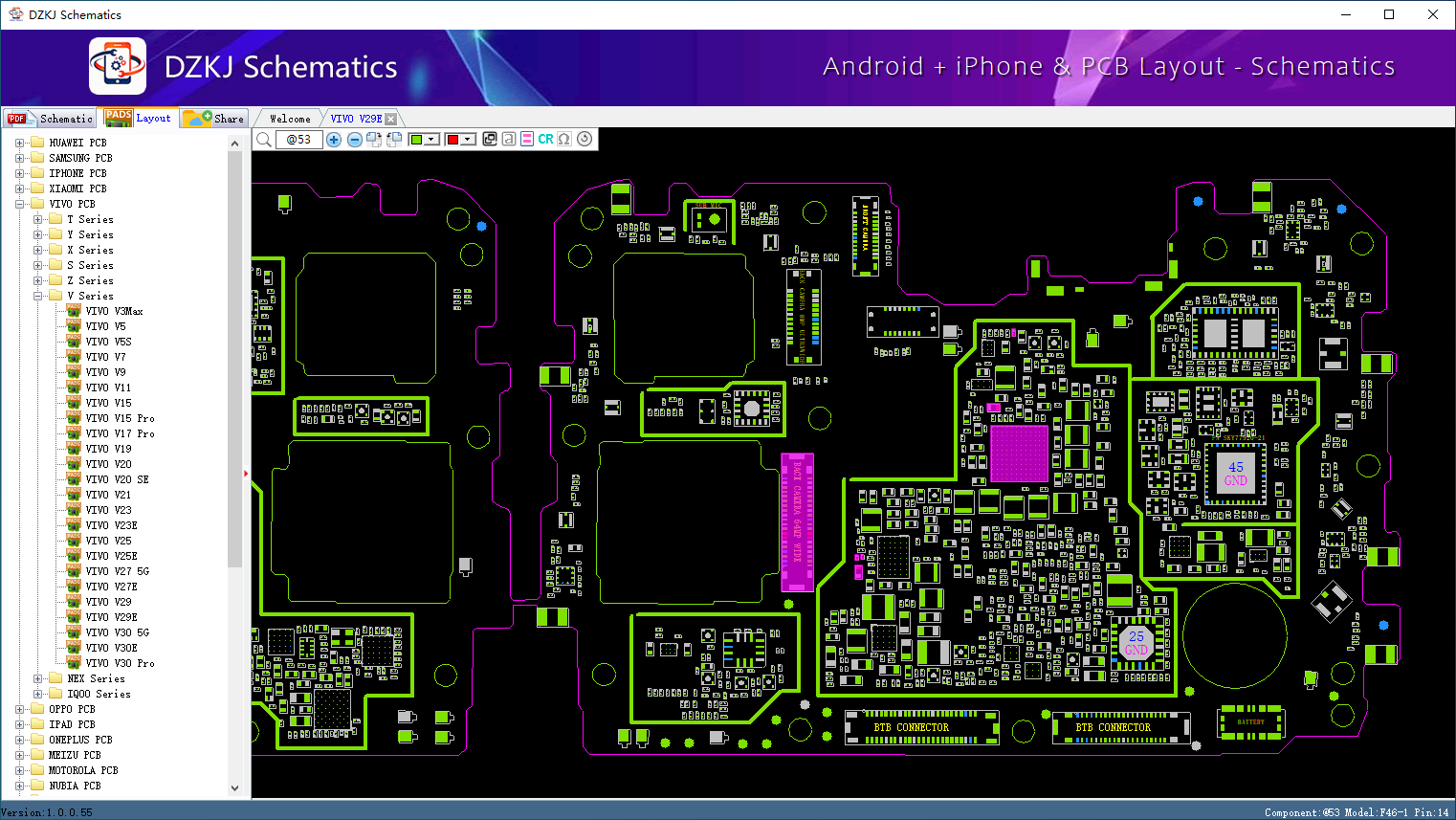Click the BATTERY connector component

pyautogui.click(x=1250, y=722)
